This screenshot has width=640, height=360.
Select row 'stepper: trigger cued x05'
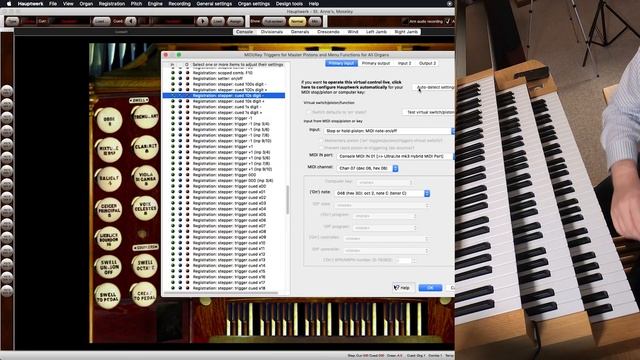[x=229, y=214]
